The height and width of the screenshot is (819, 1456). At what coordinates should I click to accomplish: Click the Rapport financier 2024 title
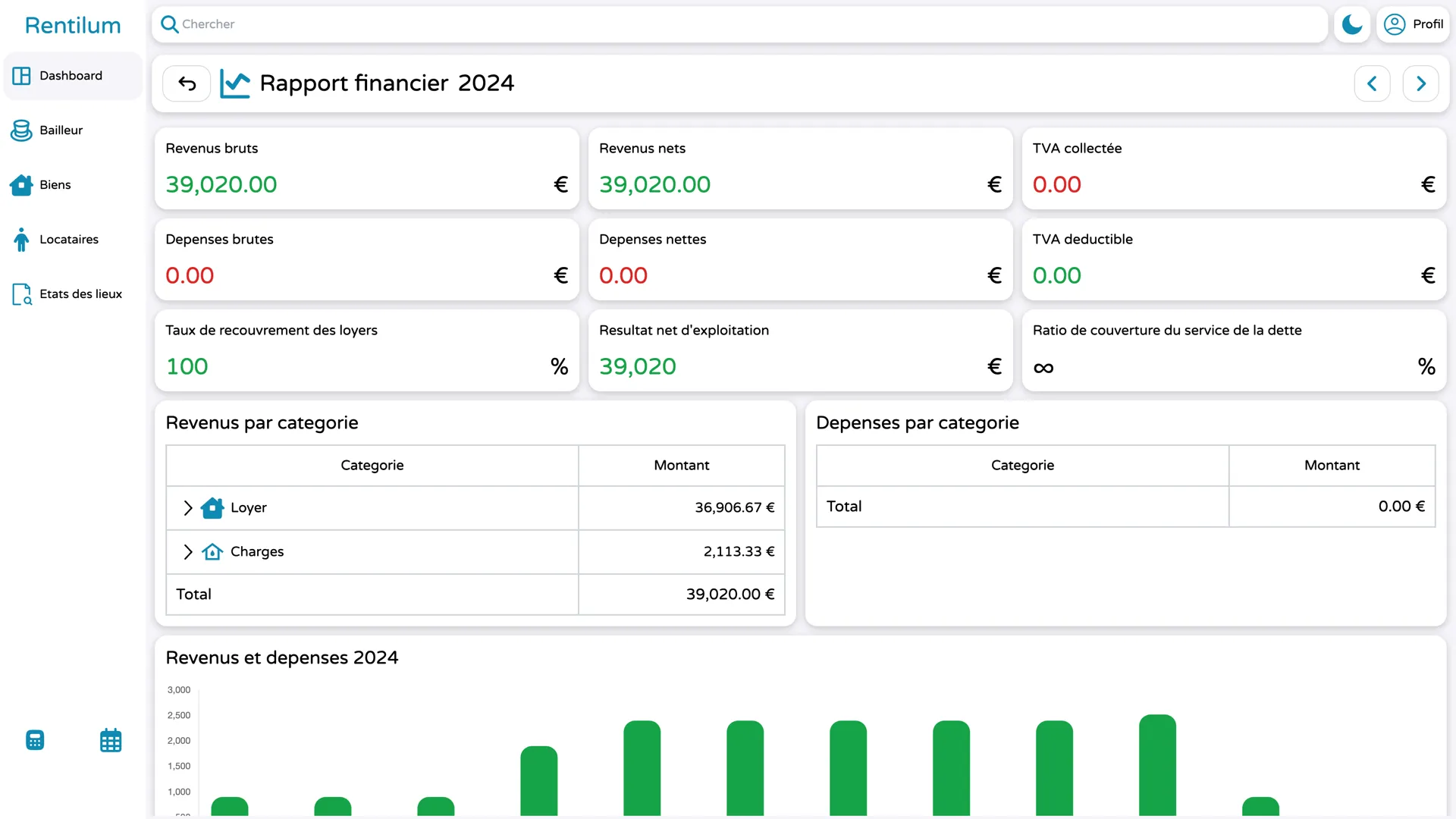point(387,83)
